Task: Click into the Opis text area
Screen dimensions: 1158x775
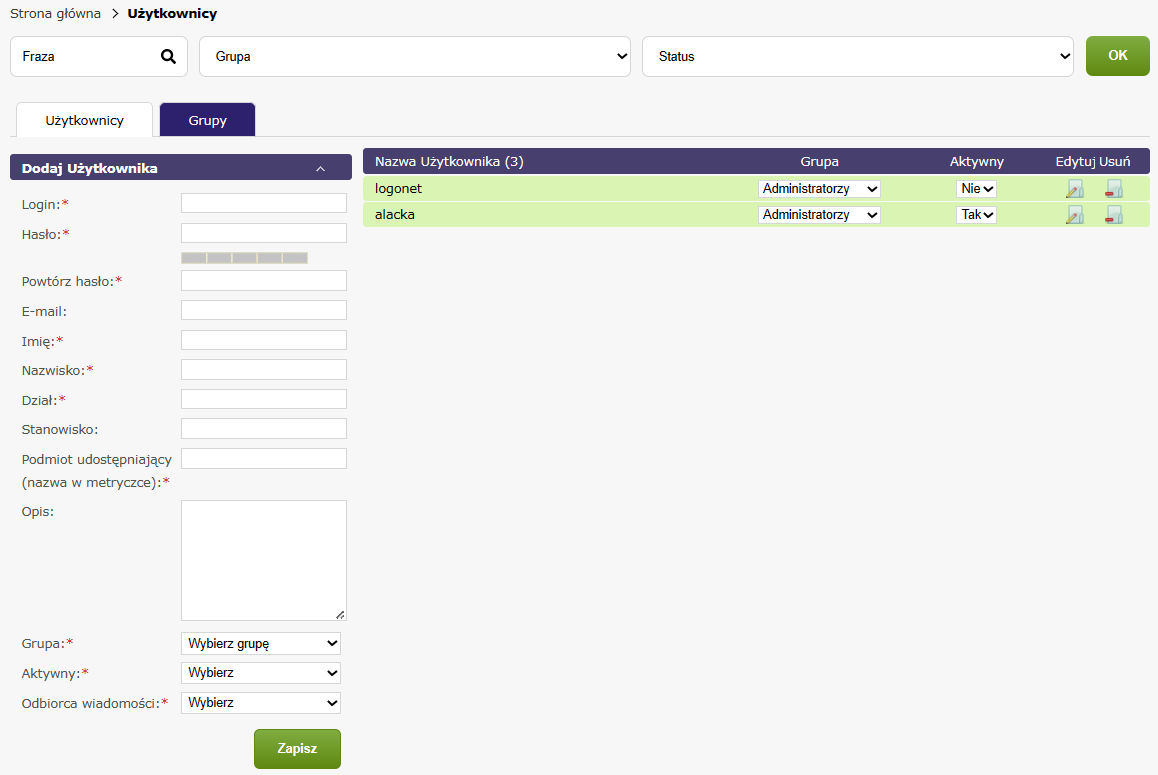Action: 264,560
